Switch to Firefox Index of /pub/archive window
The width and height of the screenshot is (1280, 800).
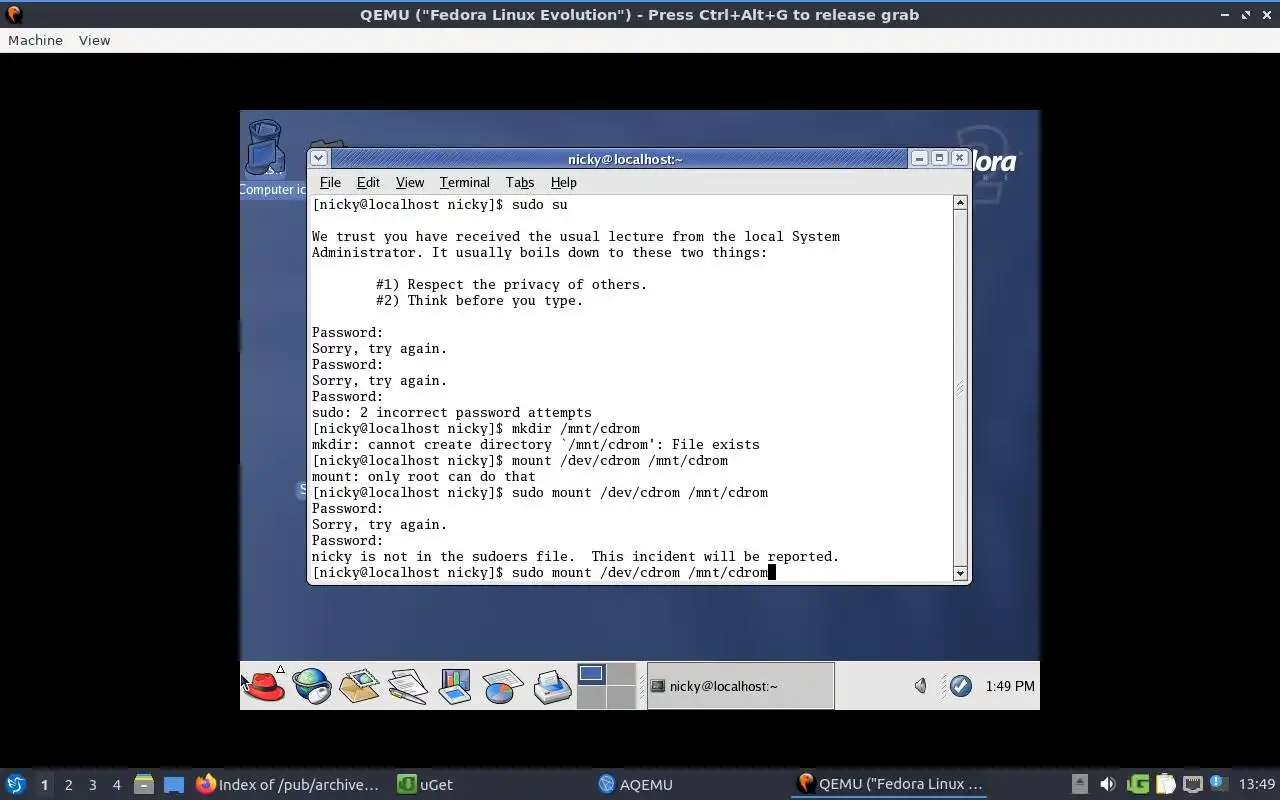(288, 785)
